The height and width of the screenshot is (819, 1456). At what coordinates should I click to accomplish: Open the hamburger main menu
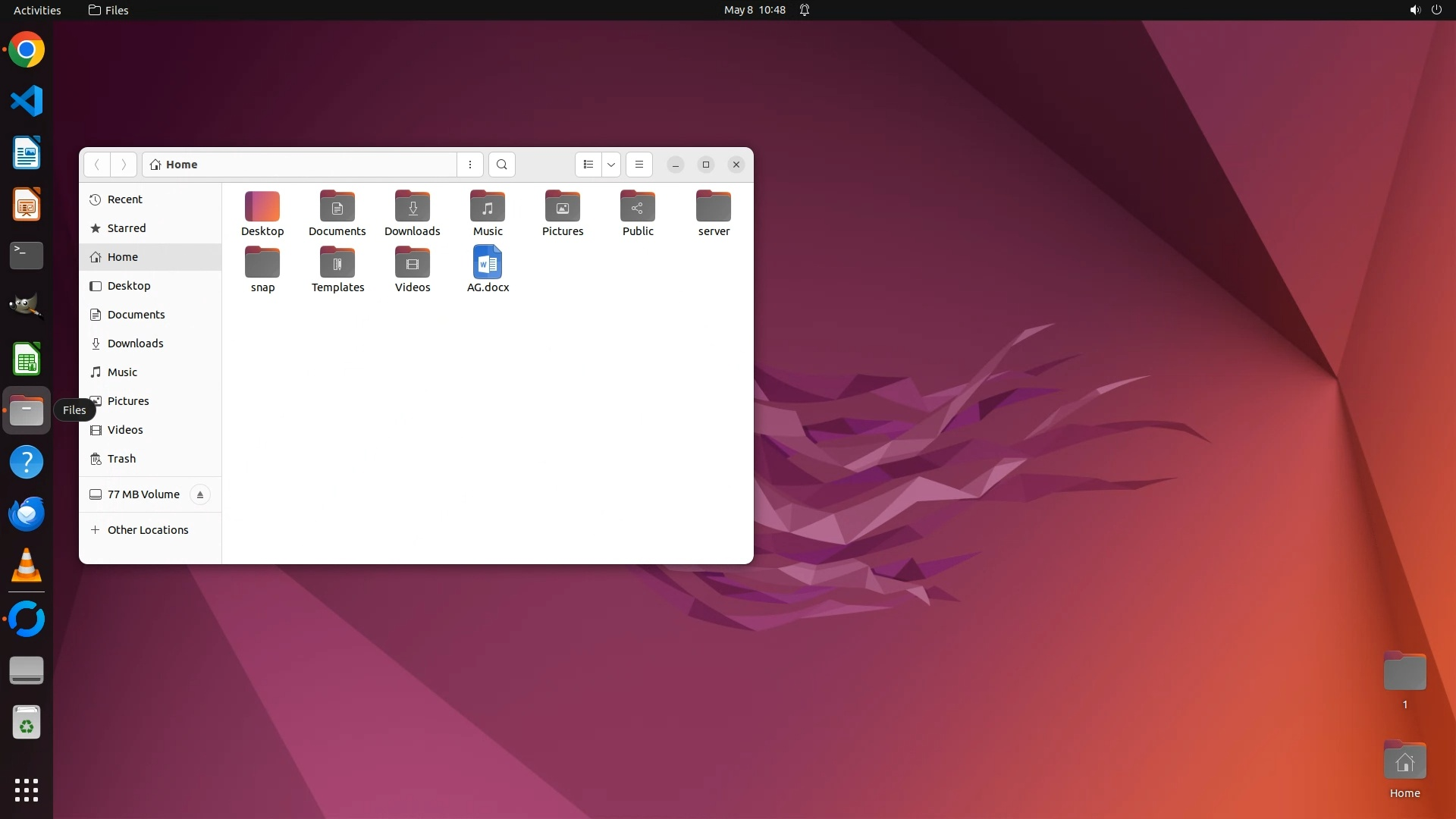[x=639, y=165]
